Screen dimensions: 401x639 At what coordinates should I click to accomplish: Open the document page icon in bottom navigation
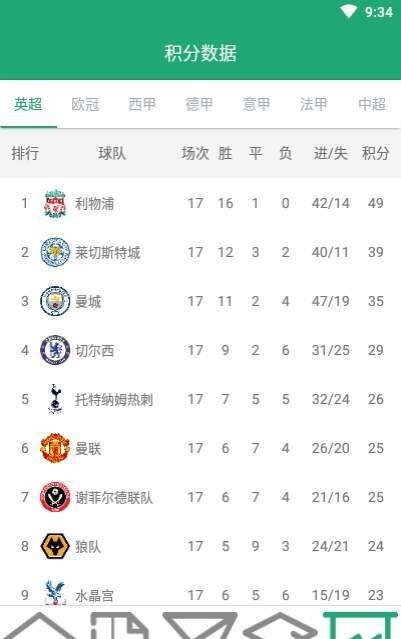[x=119, y=626]
